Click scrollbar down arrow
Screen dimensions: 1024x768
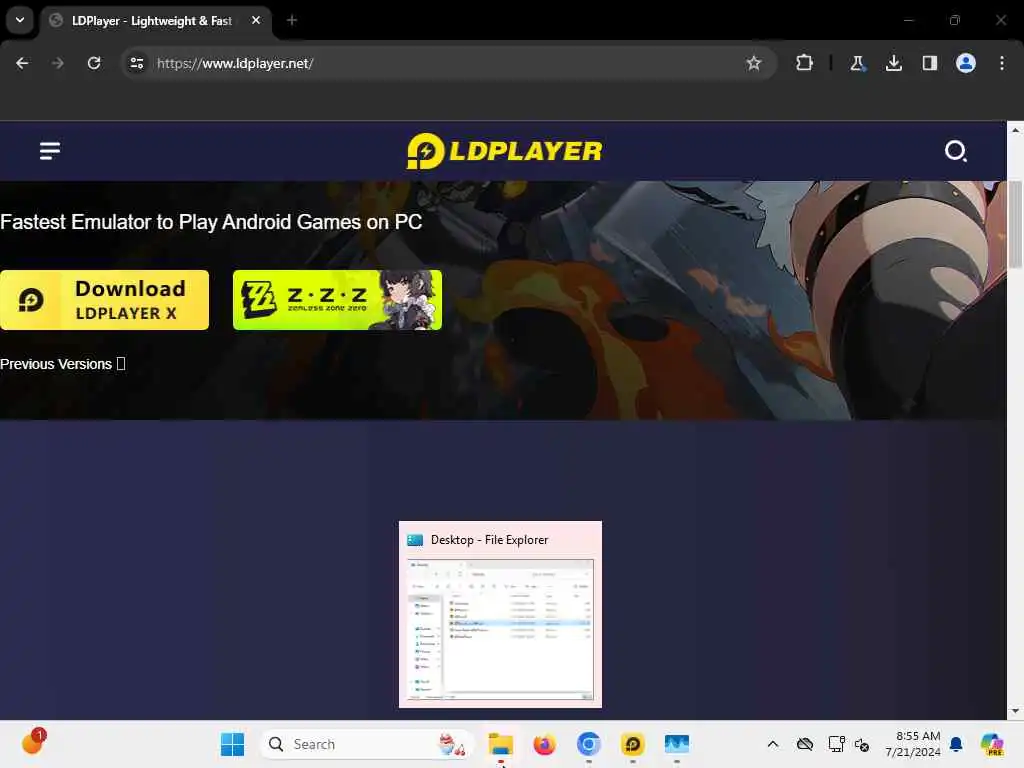click(x=1015, y=711)
